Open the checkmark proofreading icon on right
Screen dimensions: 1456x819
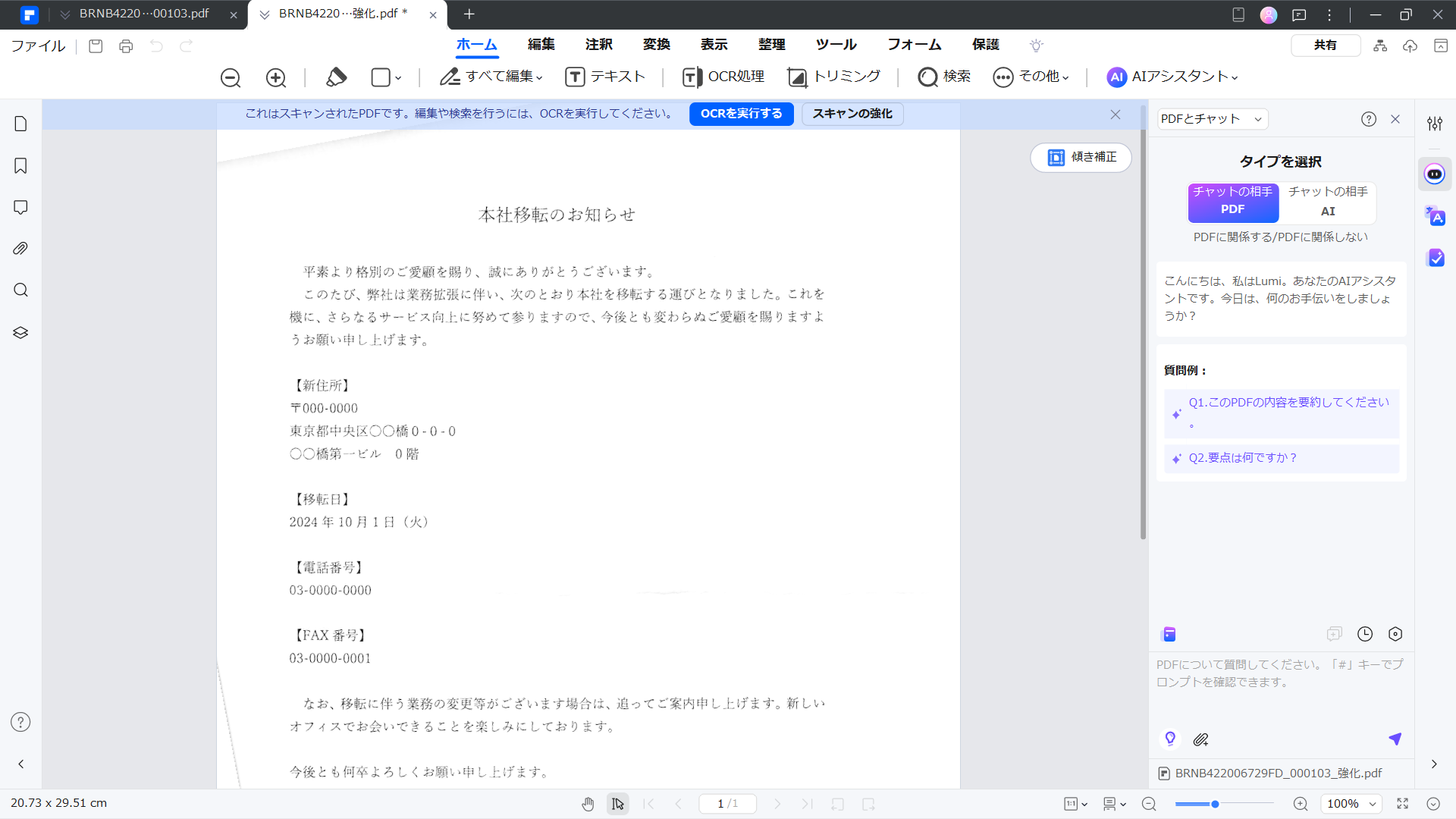click(1436, 258)
